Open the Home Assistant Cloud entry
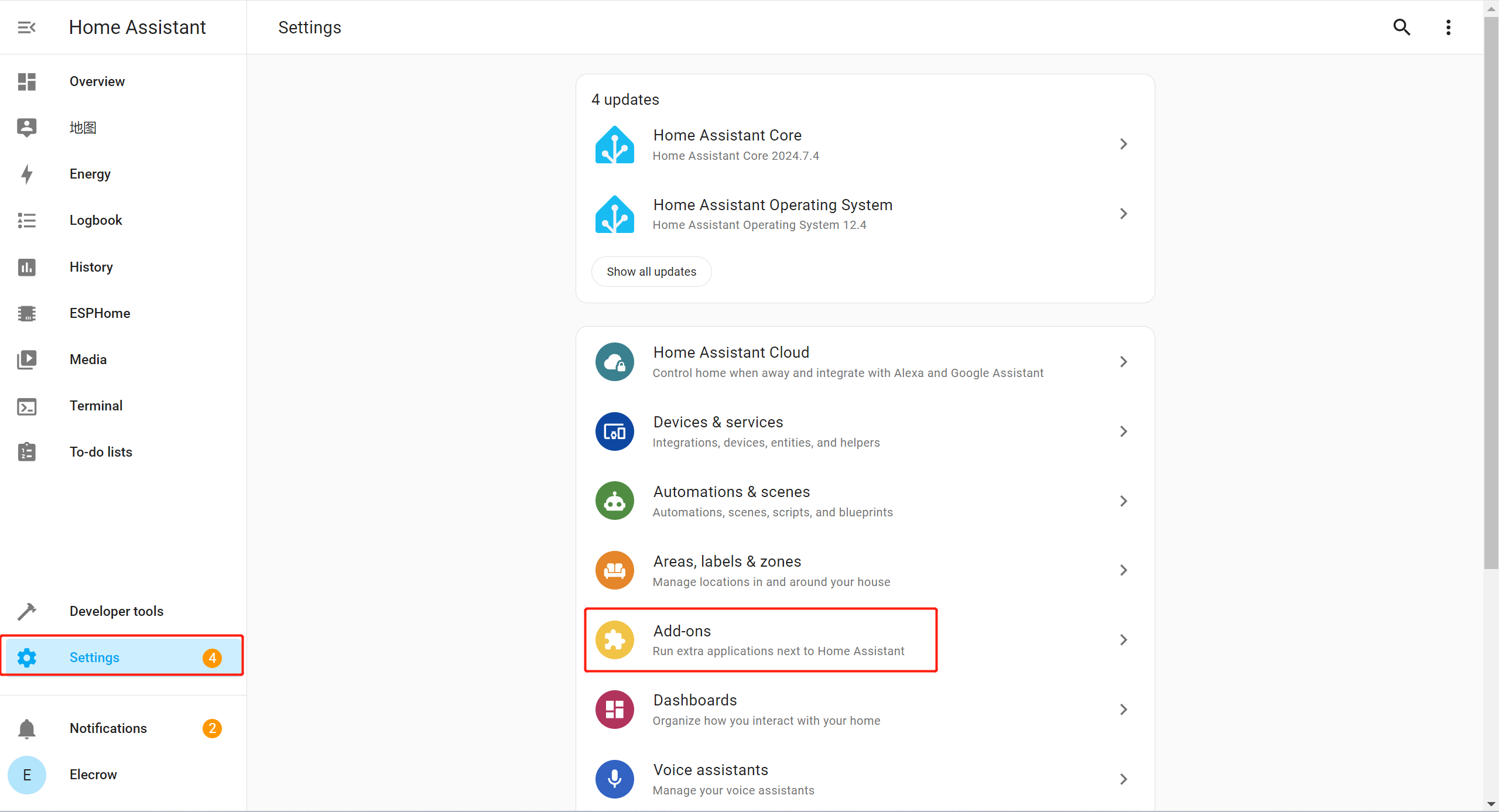 click(865, 362)
